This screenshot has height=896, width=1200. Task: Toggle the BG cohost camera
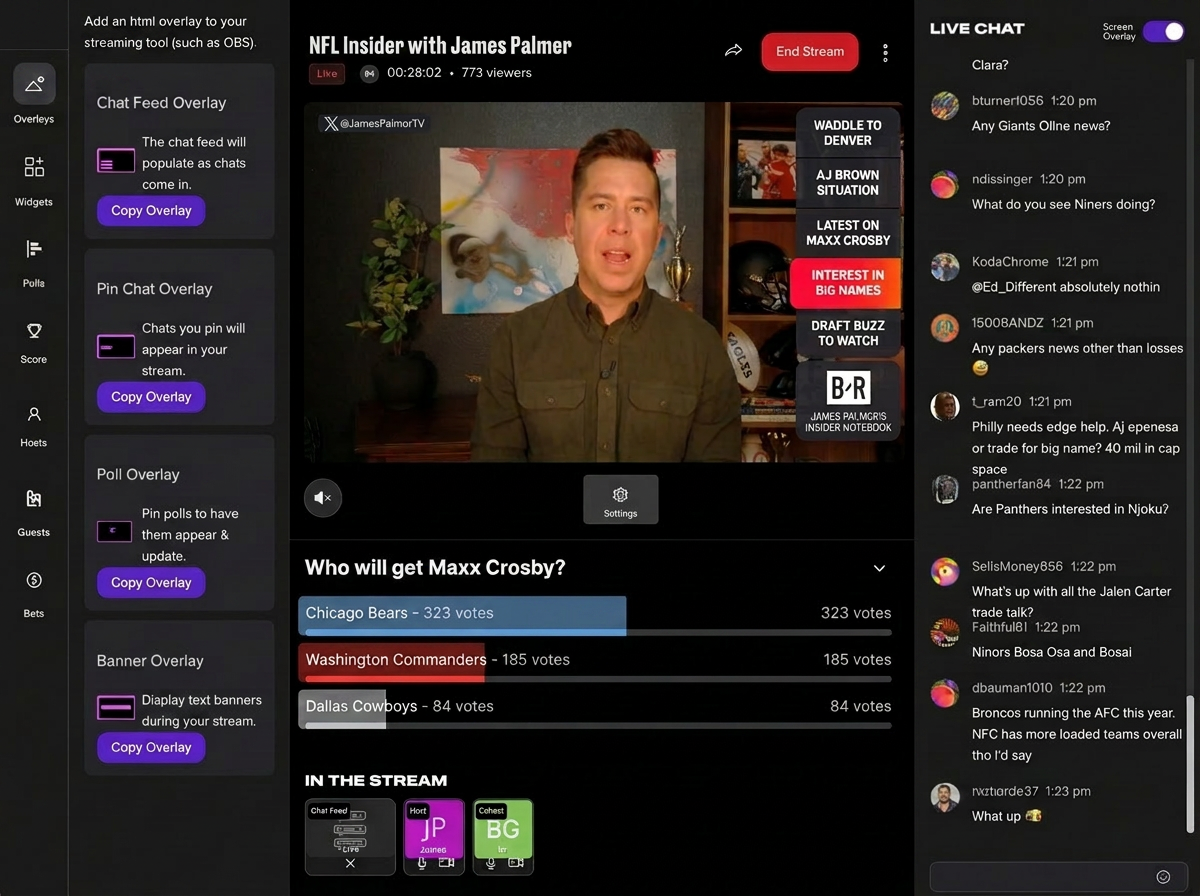click(515, 862)
